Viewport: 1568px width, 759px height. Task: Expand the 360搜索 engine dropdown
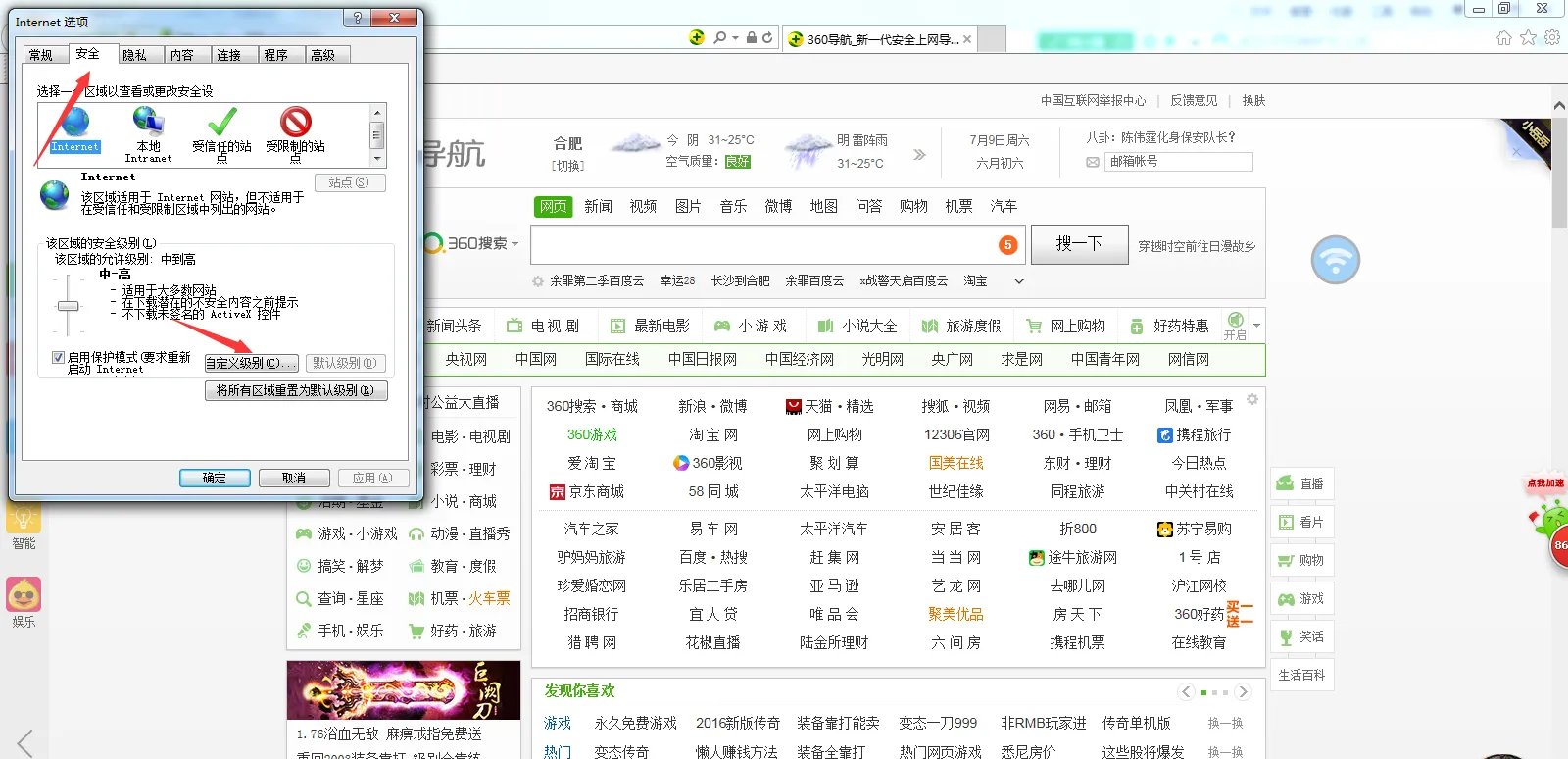pyautogui.click(x=514, y=243)
